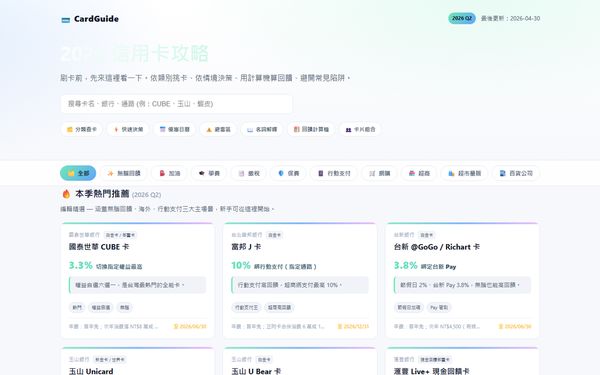Image resolution: width=600 pixels, height=375 pixels.
Task: Click the 富邦 J 卡 description quote box
Action: click(300, 285)
